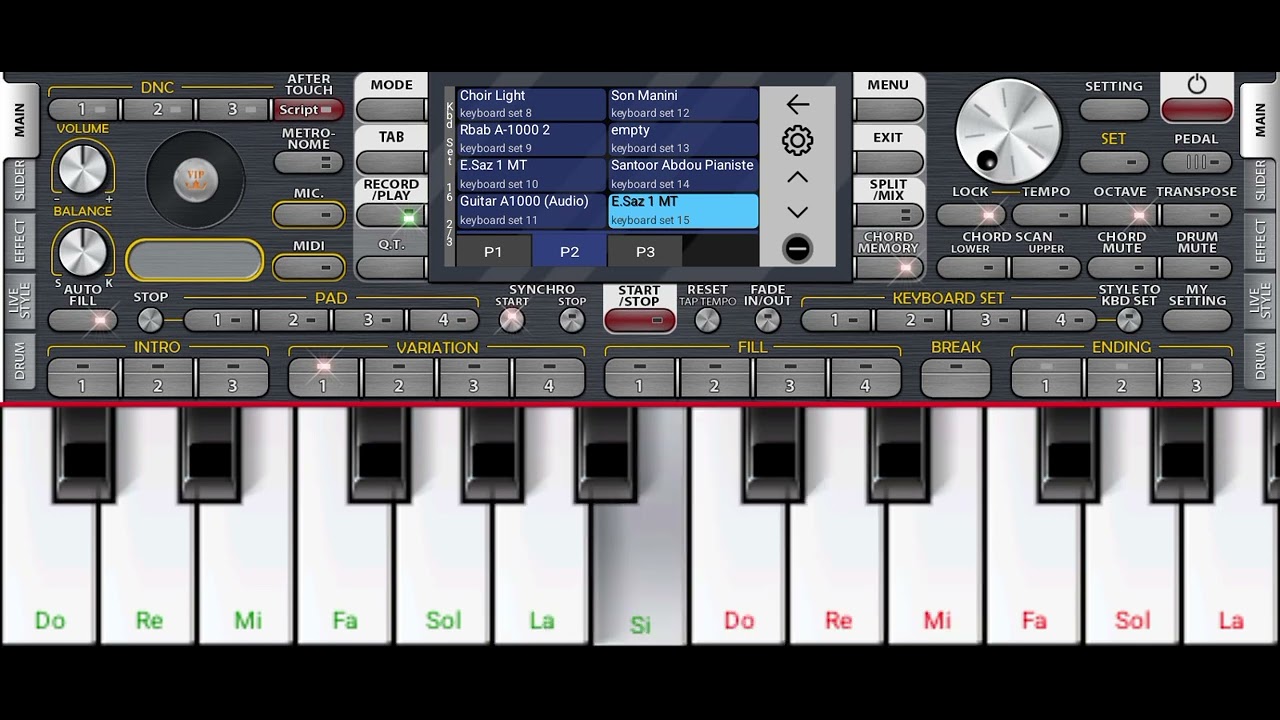Screen dimensions: 1280x720
Task: Trigger Ending 1
Action: pos(1046,378)
